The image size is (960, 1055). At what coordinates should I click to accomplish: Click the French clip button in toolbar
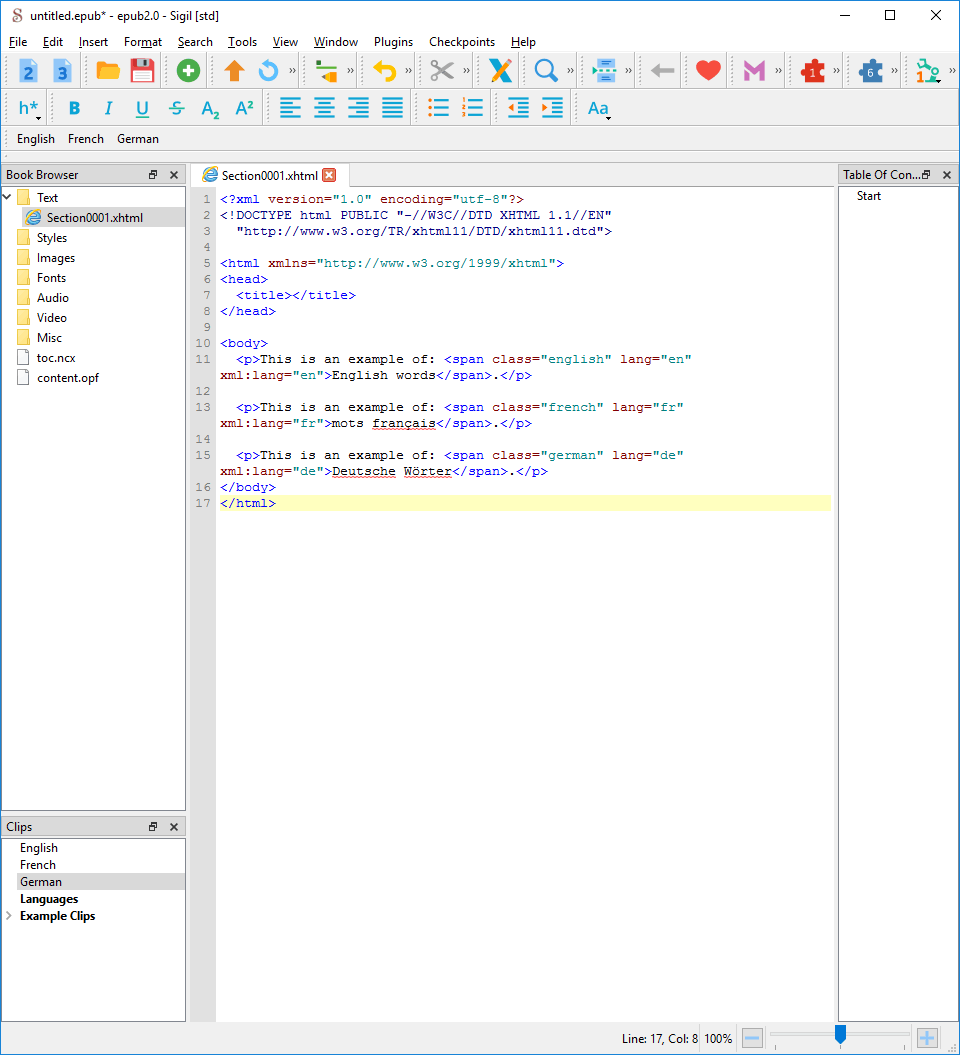click(x=86, y=139)
